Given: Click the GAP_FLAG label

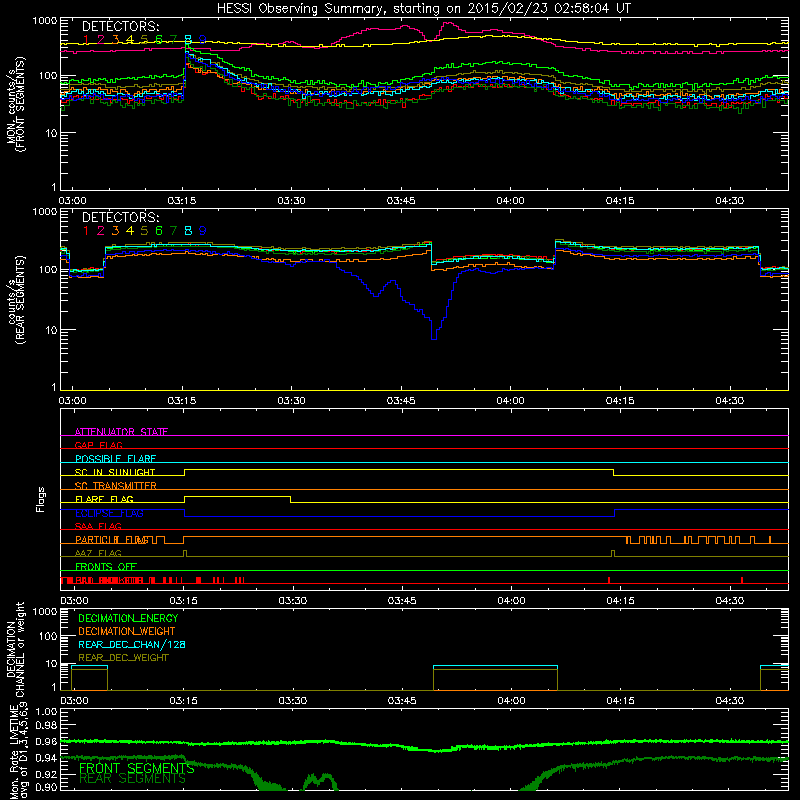Looking at the screenshot, I should point(98,445).
